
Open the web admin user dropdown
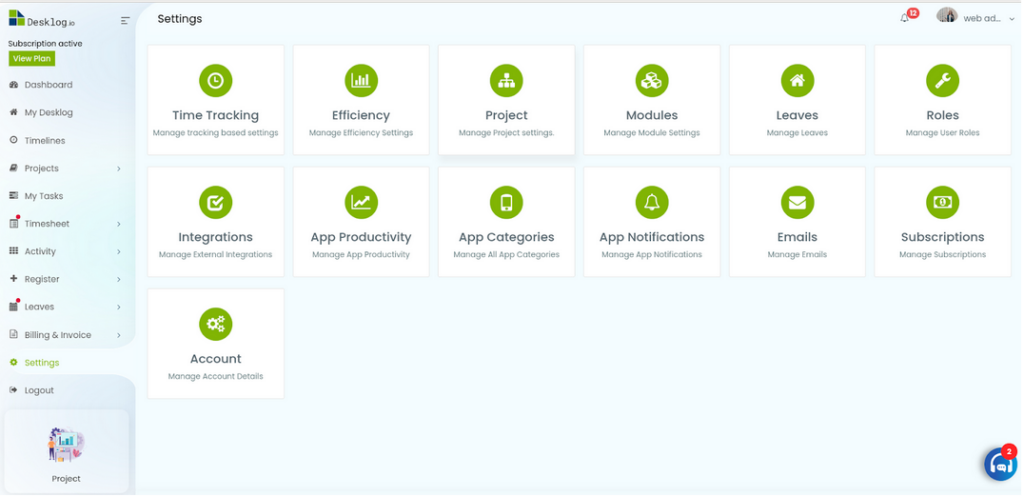coord(976,18)
